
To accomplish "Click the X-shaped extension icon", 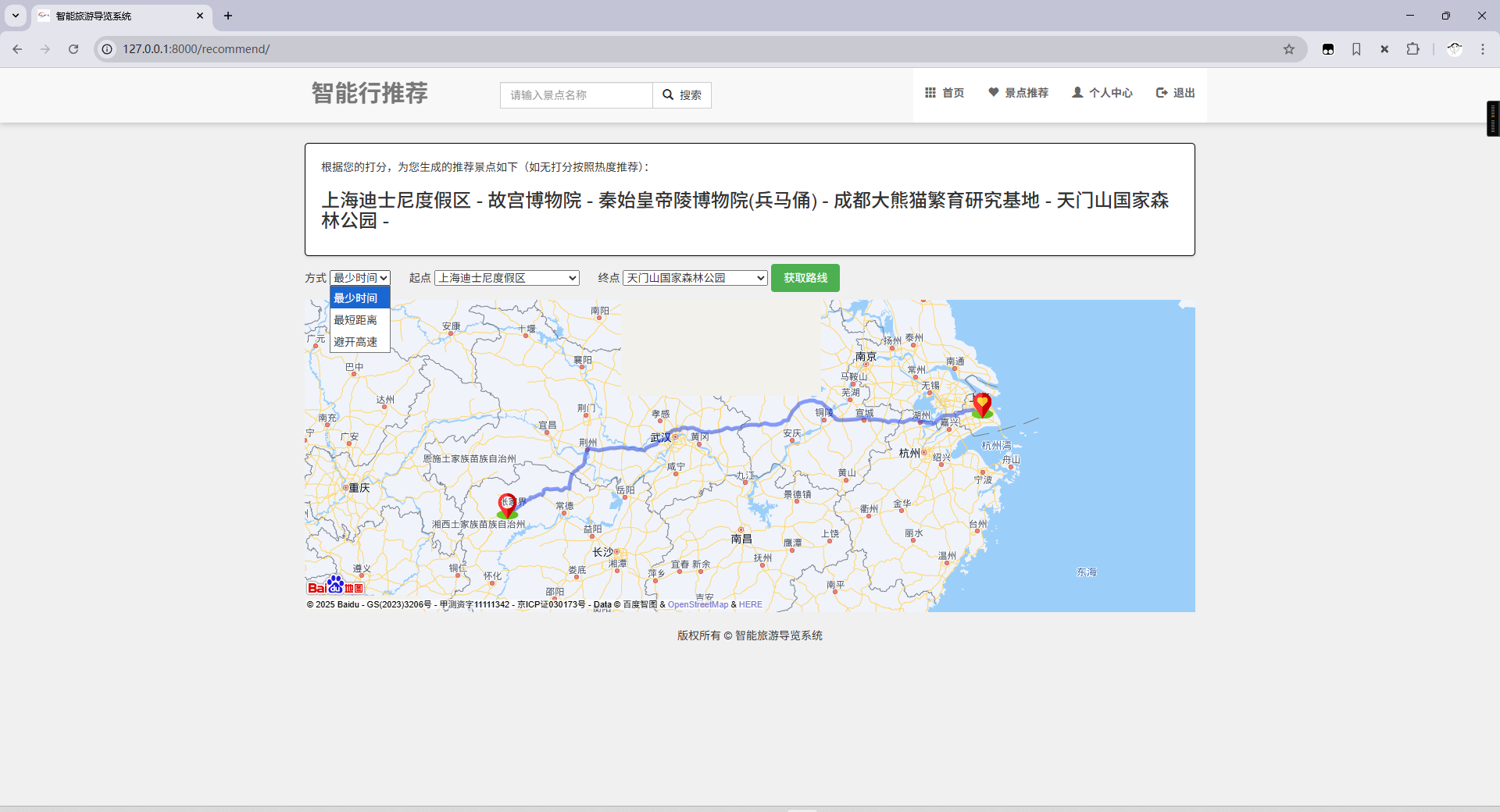I will point(1384,49).
